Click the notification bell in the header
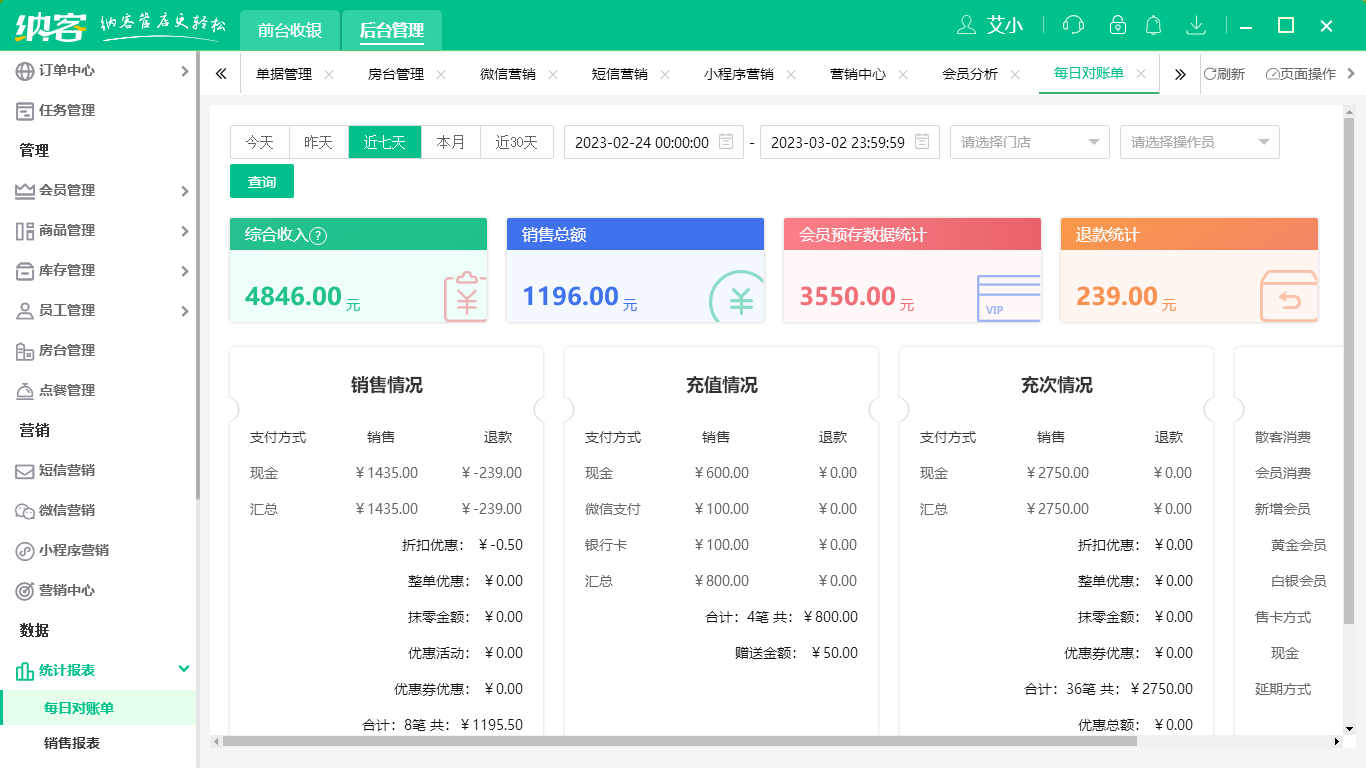1366x768 pixels. pos(1153,25)
